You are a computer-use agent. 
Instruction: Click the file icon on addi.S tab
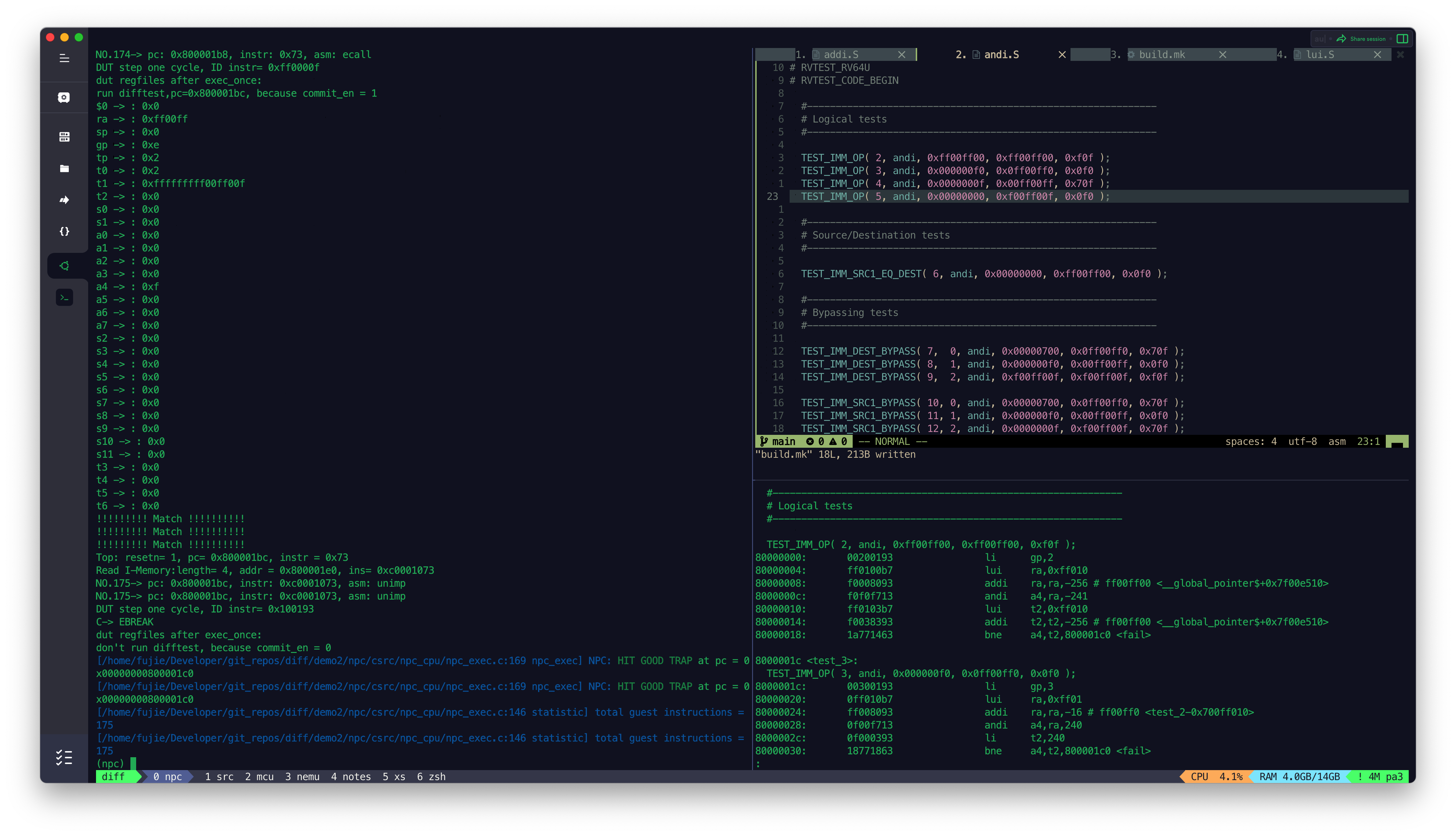click(x=815, y=54)
